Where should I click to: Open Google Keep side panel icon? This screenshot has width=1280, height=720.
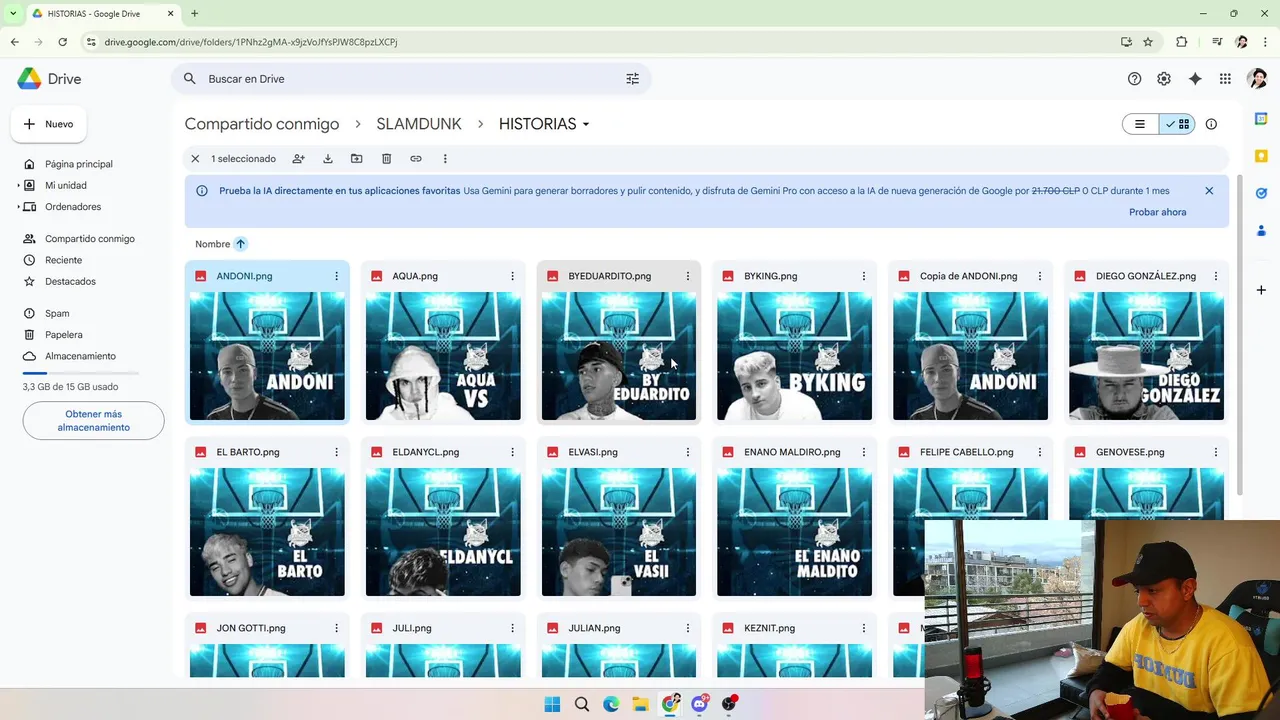pos(1261,156)
